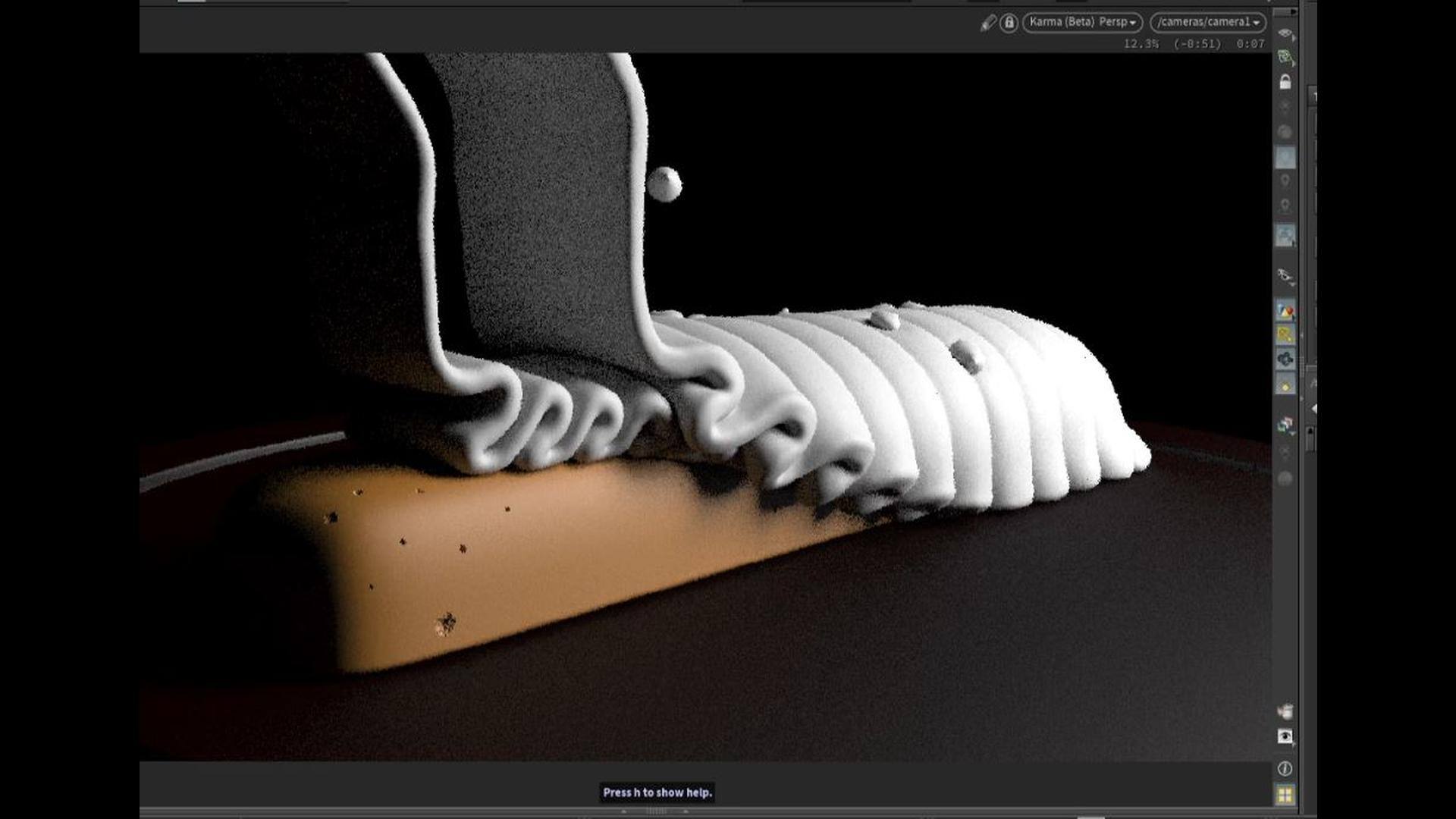Toggle the lock camera to view button

1009,23
